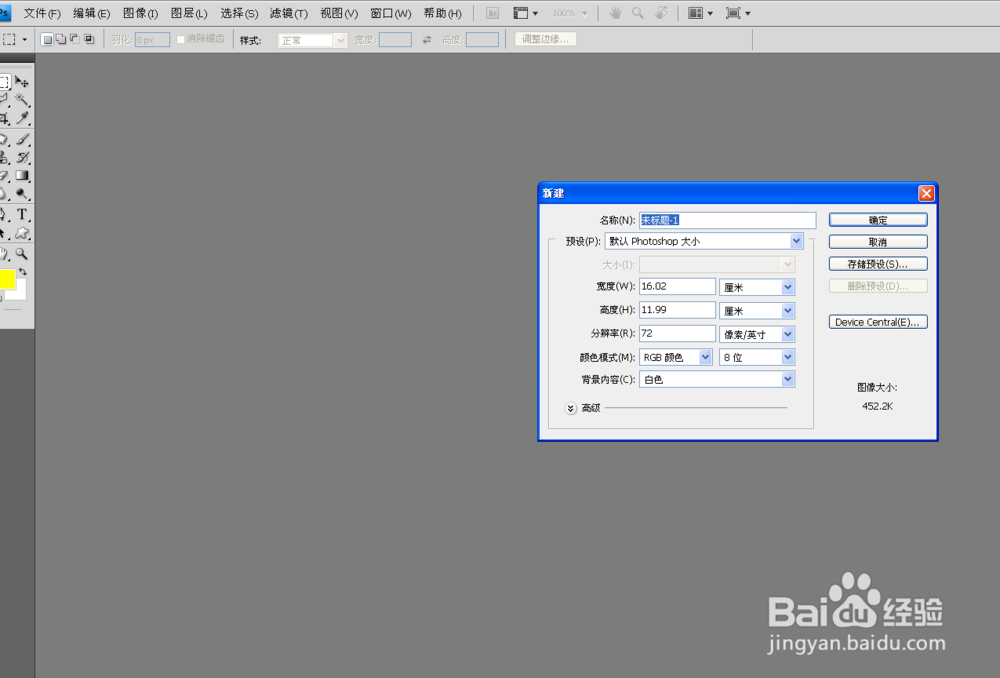The image size is (1000, 678).
Task: Open the 窗口(W) menu
Action: (390, 13)
